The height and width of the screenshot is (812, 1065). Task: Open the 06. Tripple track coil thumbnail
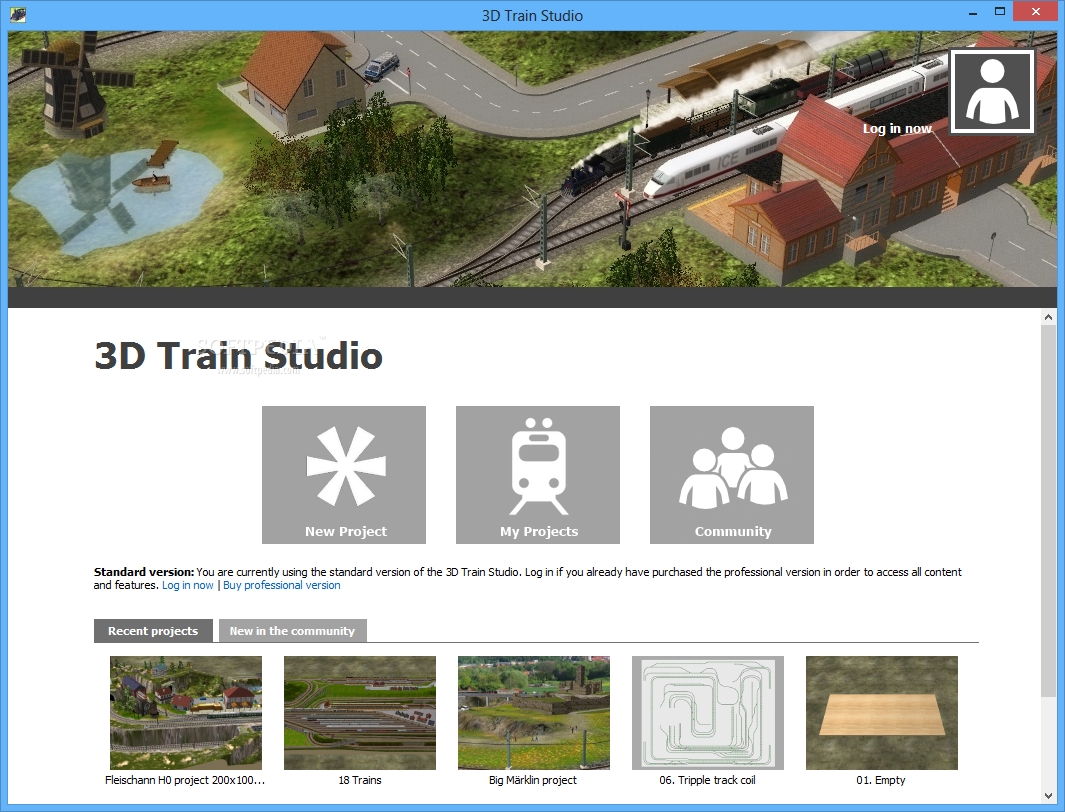708,713
